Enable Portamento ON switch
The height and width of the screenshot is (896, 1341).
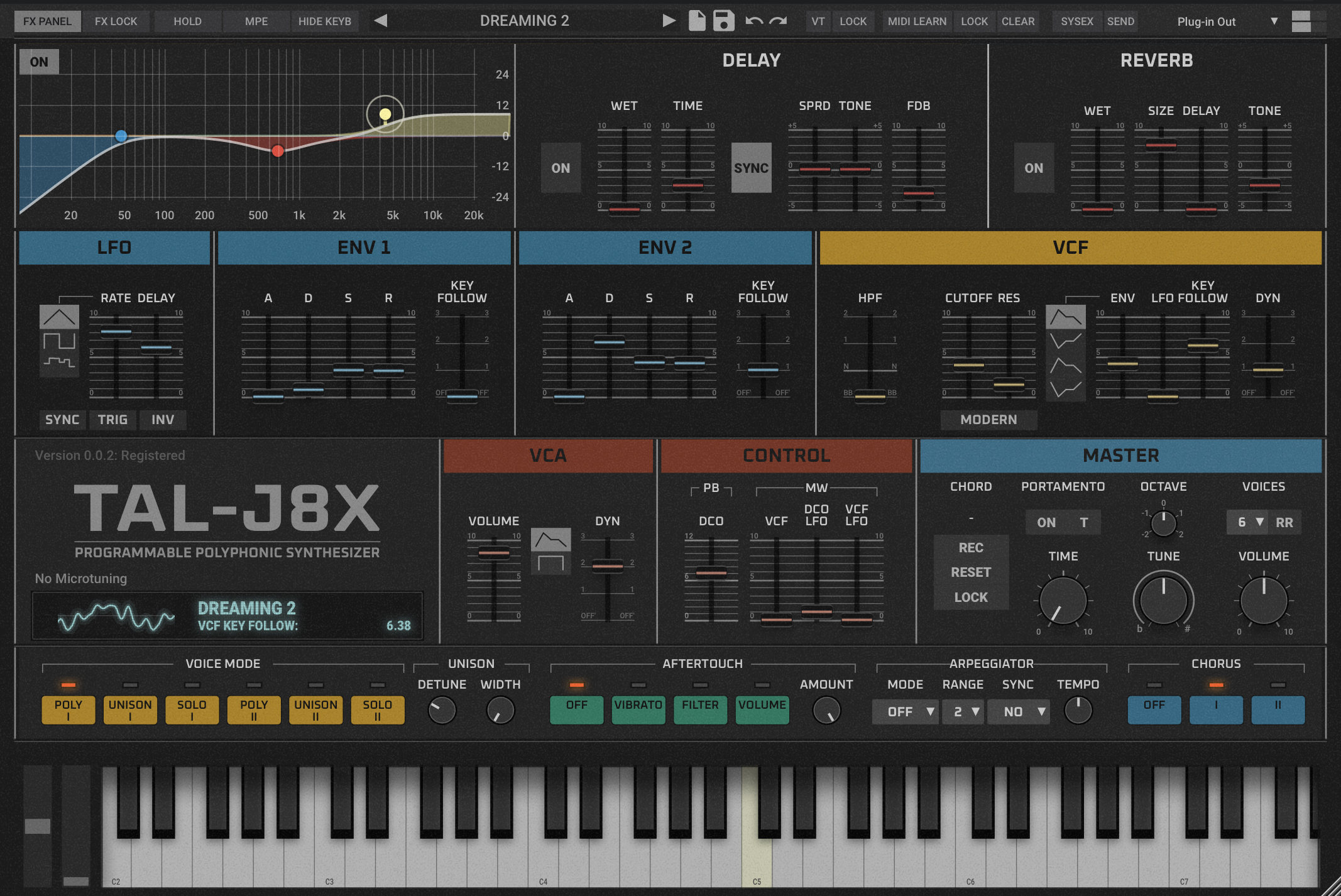tap(1046, 522)
